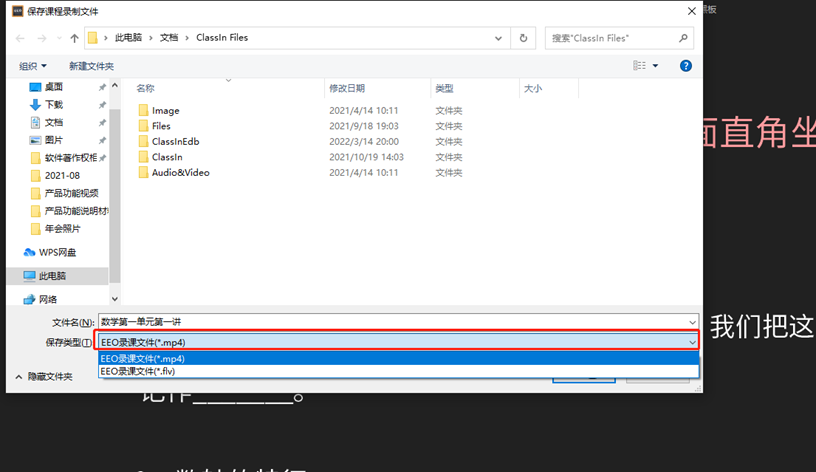This screenshot has width=816, height=472.
Task: Click date 2021/10/19 14:03
Action: (366, 157)
